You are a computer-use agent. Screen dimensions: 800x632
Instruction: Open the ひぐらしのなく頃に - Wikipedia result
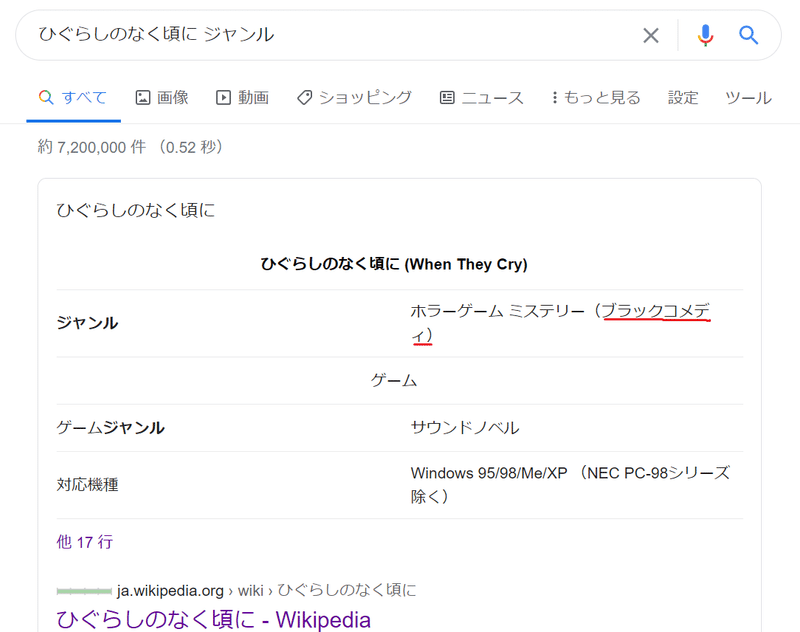(213, 620)
